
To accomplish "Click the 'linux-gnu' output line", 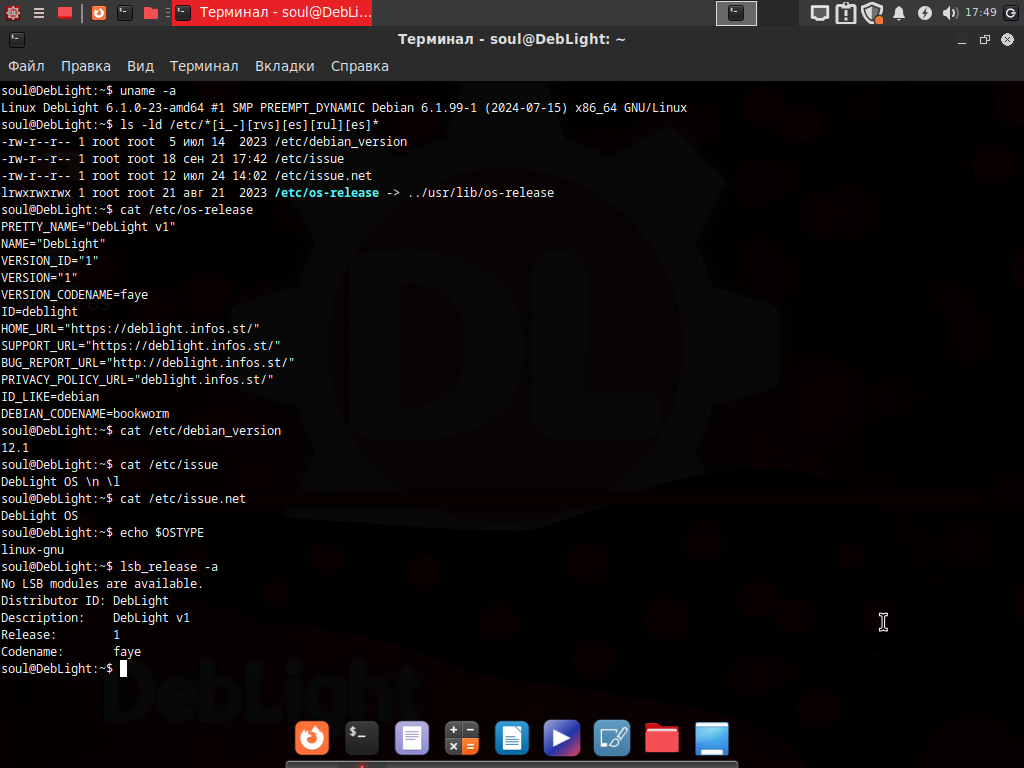I will pyautogui.click(x=33, y=549).
